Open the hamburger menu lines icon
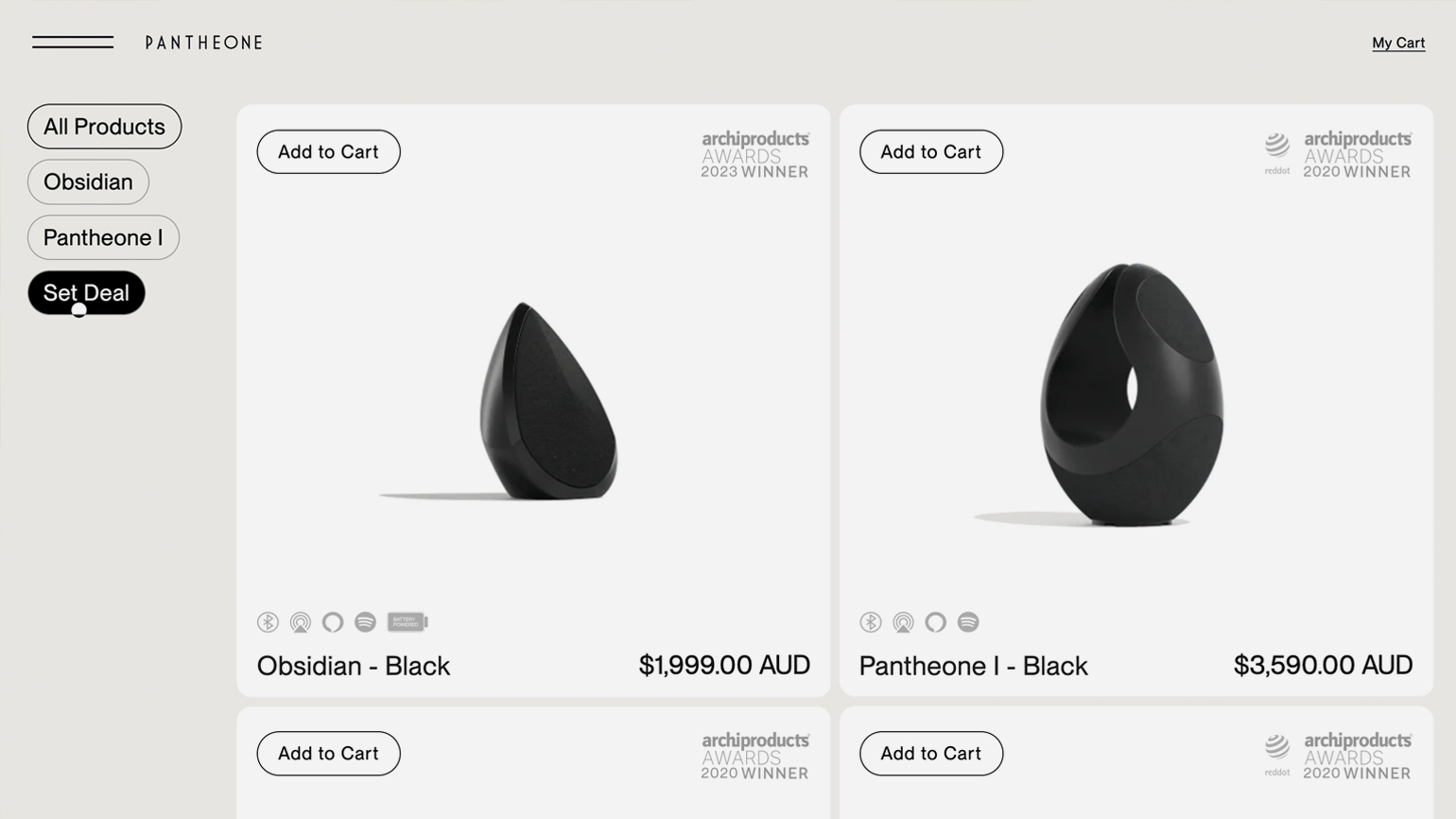The width and height of the screenshot is (1456, 819). click(73, 43)
